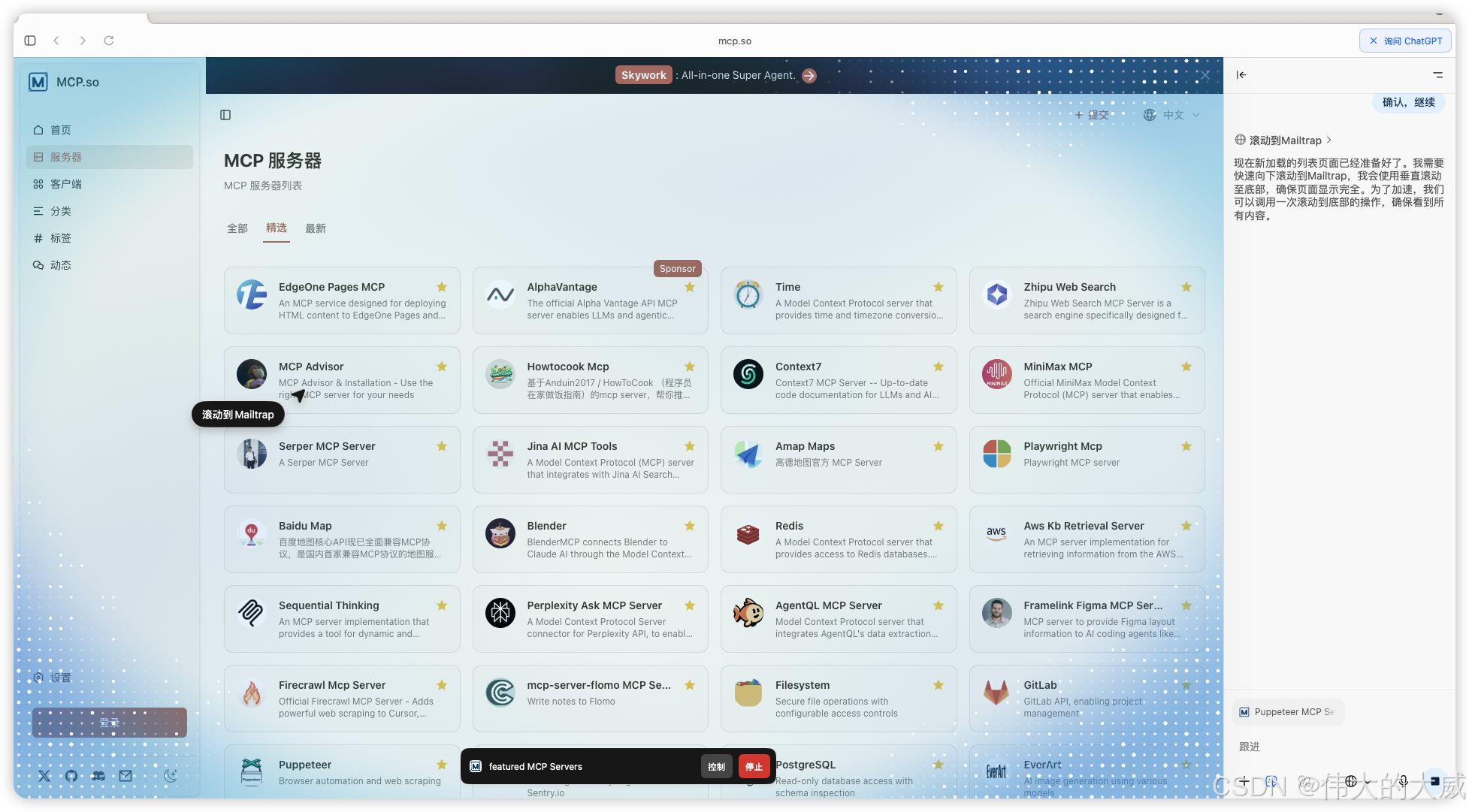The width and height of the screenshot is (1469, 812).
Task: Click the microphone icon in chat panel
Action: click(x=1403, y=781)
